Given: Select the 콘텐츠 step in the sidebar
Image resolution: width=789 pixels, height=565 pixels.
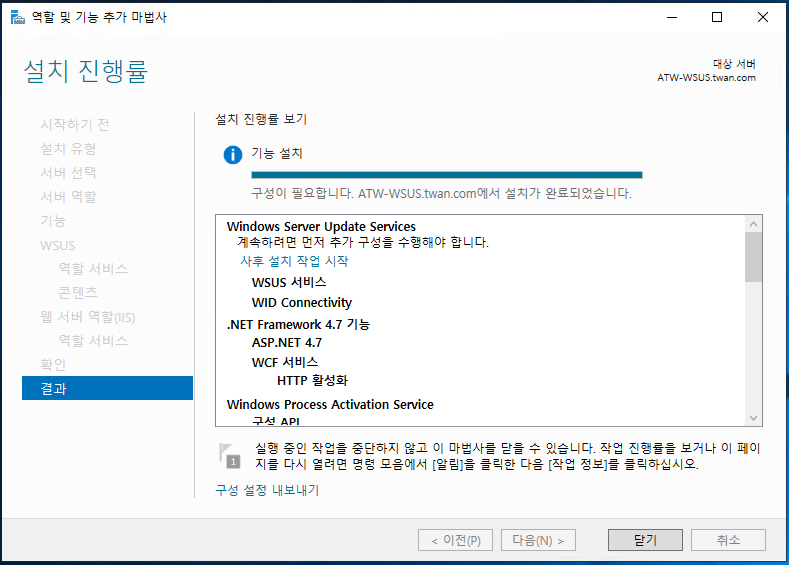Looking at the screenshot, I should [x=77, y=292].
